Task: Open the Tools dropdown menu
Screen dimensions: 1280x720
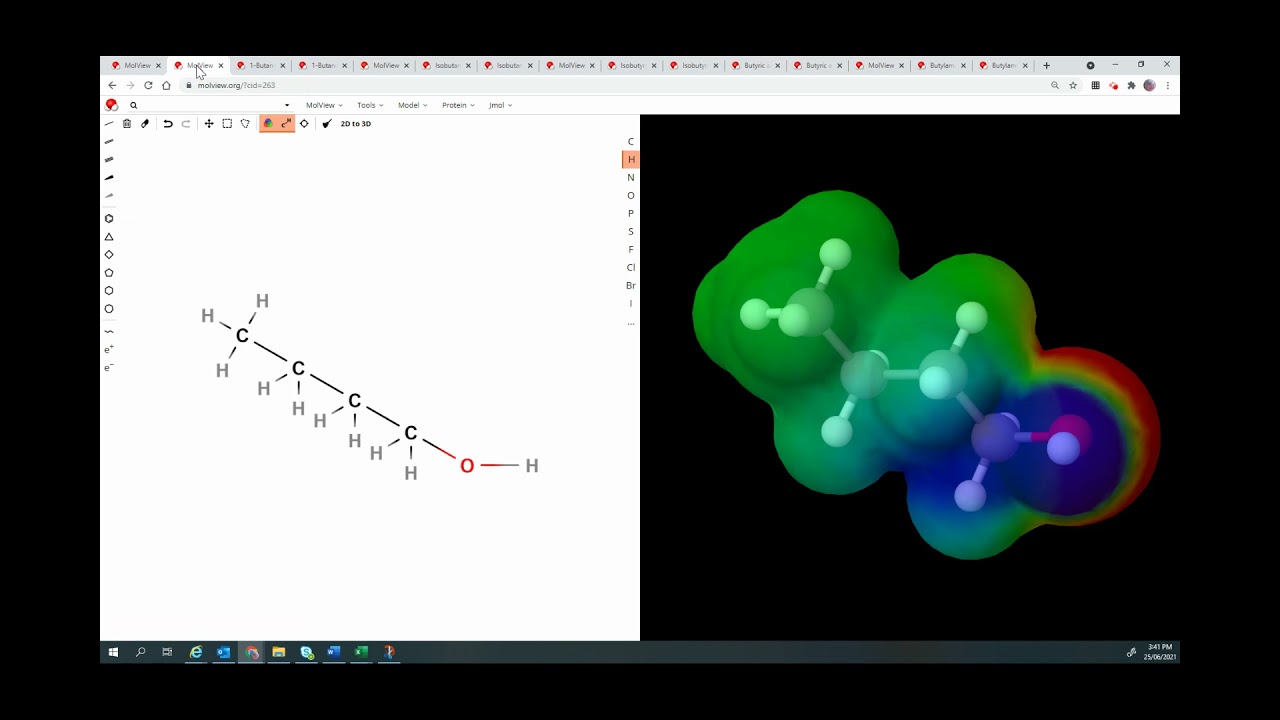Action: click(x=370, y=105)
